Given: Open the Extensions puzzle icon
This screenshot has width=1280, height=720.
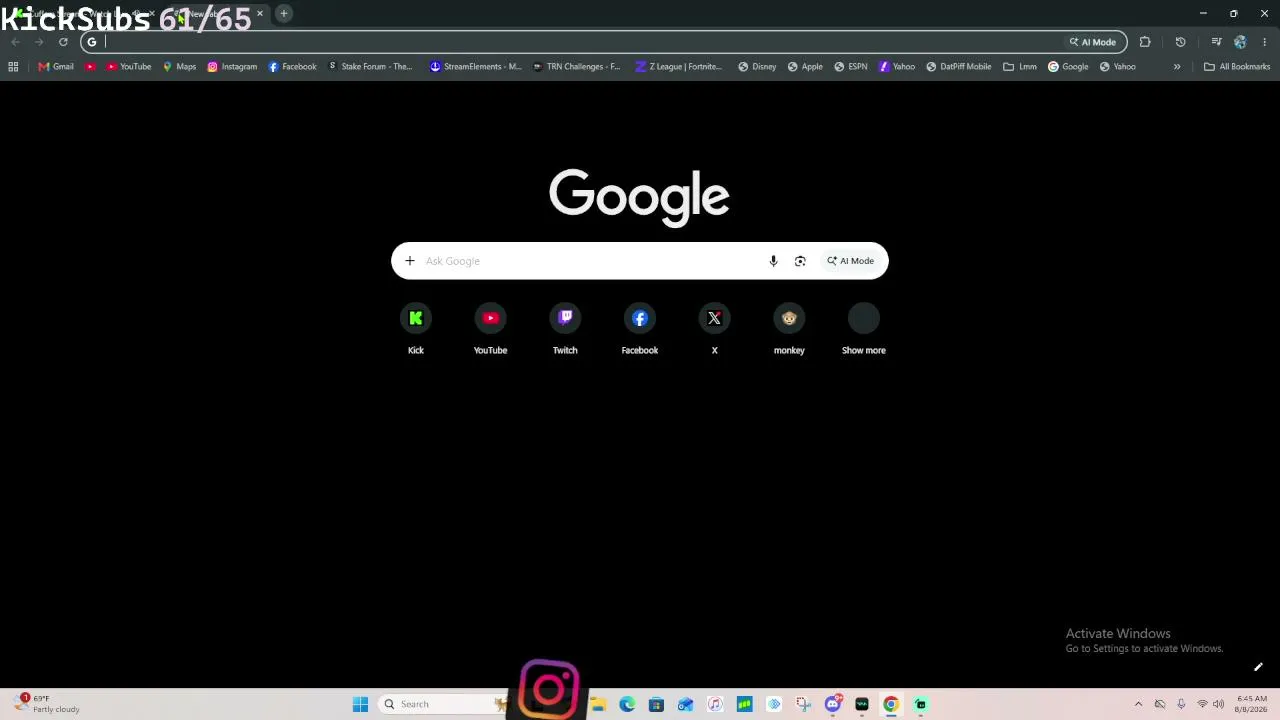Looking at the screenshot, I should pos(1145,42).
